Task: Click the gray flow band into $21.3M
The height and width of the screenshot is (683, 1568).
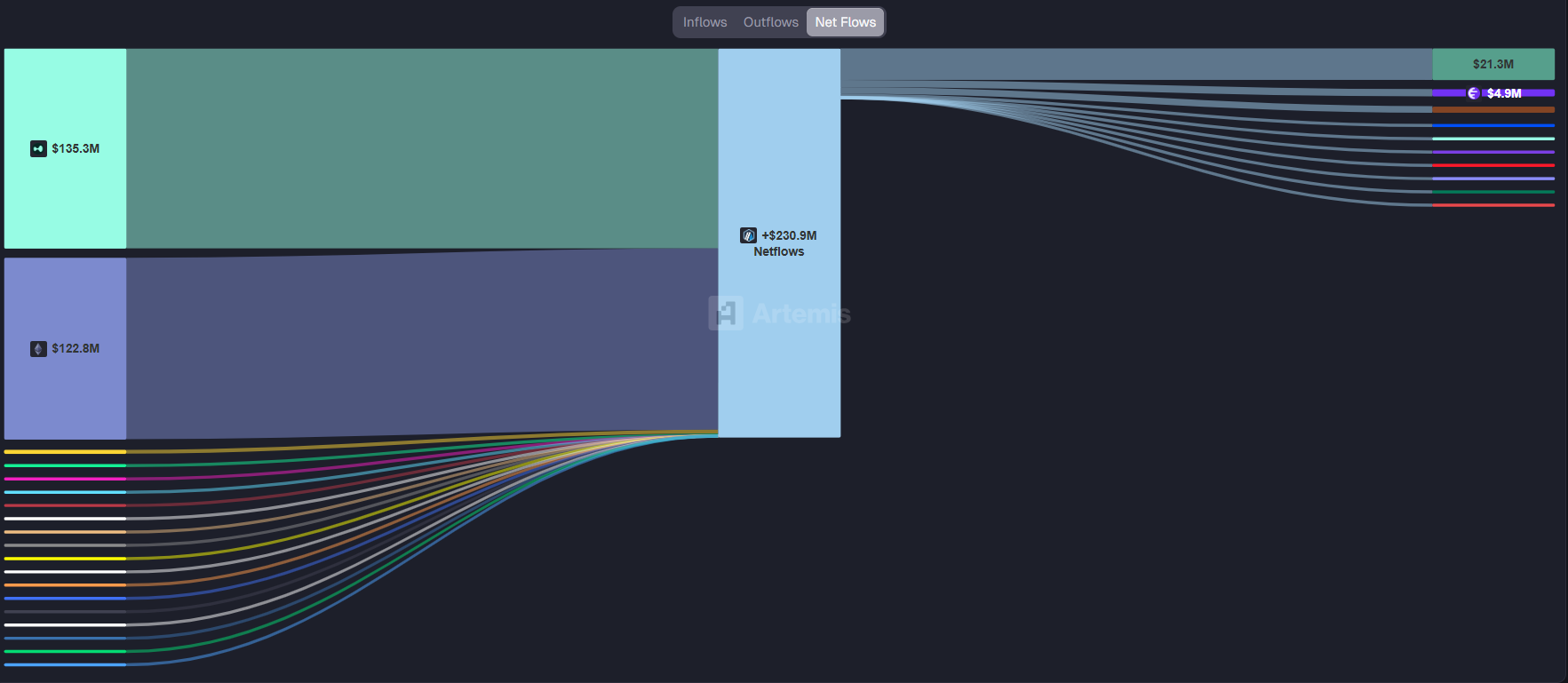Action: click(1135, 64)
